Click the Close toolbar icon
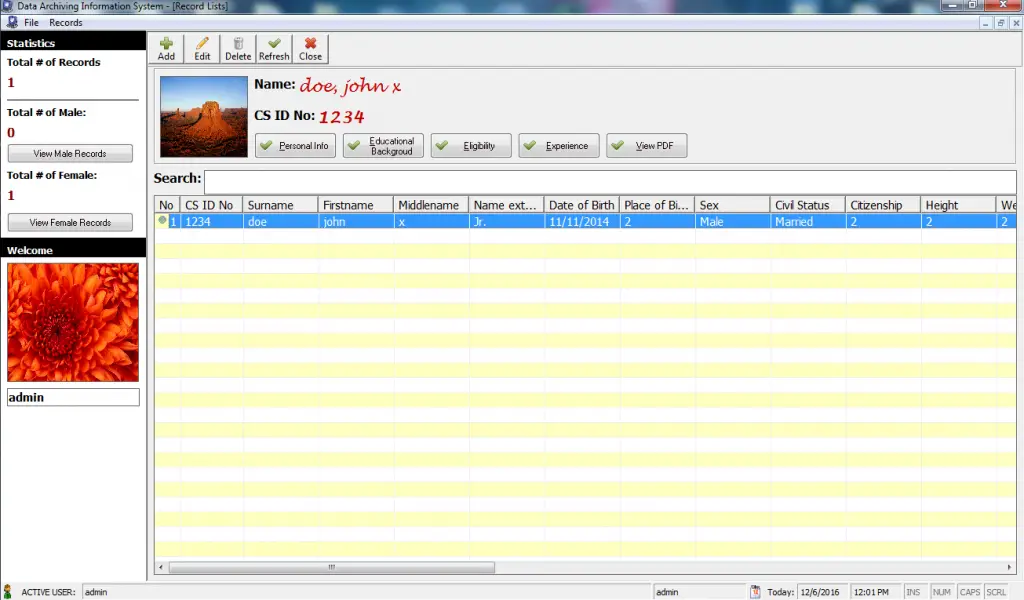Viewport: 1024px width, 600px height. [309, 47]
